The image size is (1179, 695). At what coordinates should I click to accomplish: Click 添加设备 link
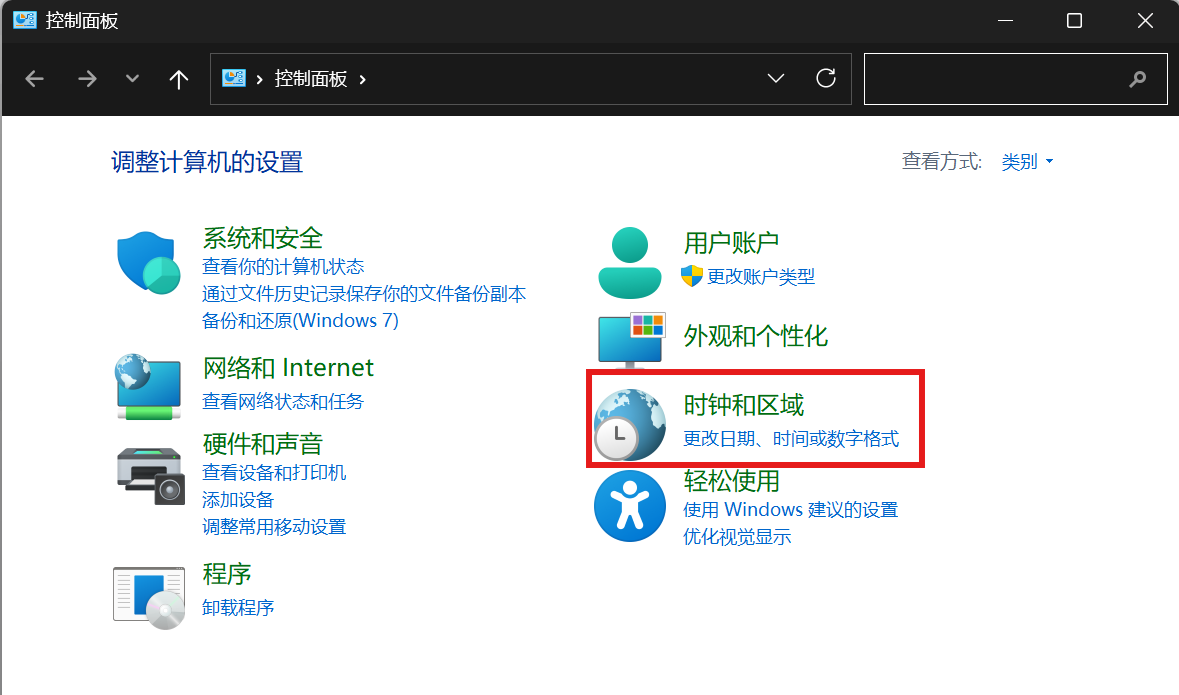(238, 500)
